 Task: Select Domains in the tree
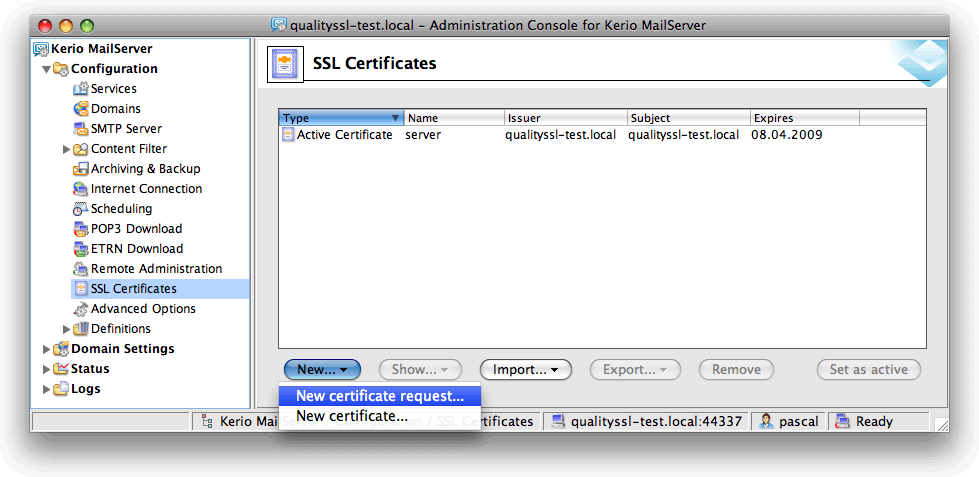click(116, 109)
